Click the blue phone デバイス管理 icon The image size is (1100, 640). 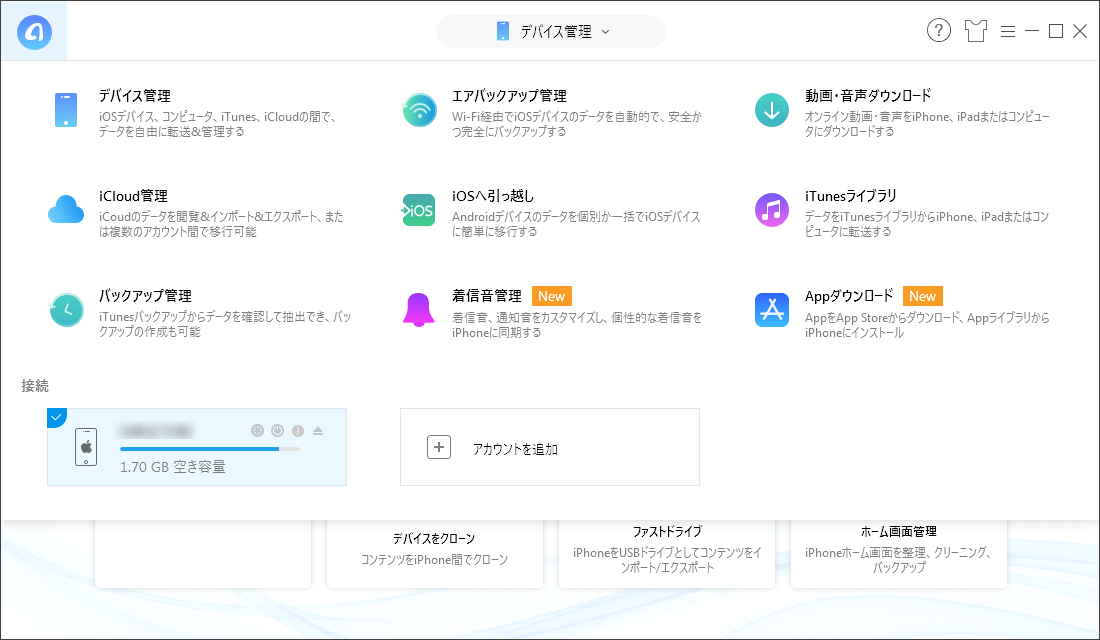click(66, 110)
